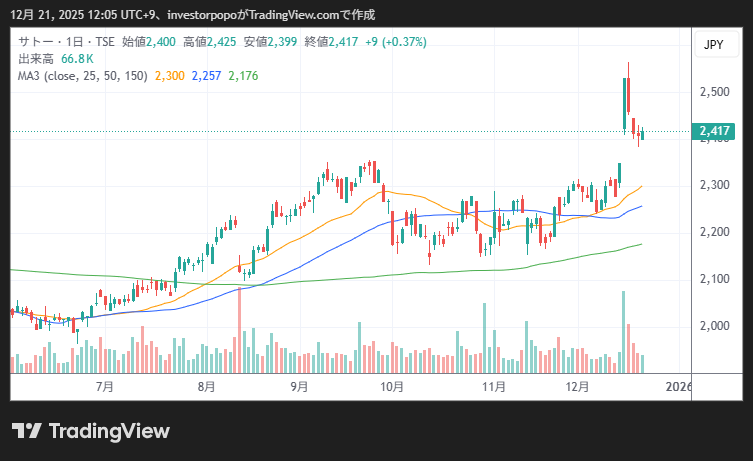This screenshot has height=461, width=753.
Task: Click the 8月 label on time axis
Action: tap(206, 386)
